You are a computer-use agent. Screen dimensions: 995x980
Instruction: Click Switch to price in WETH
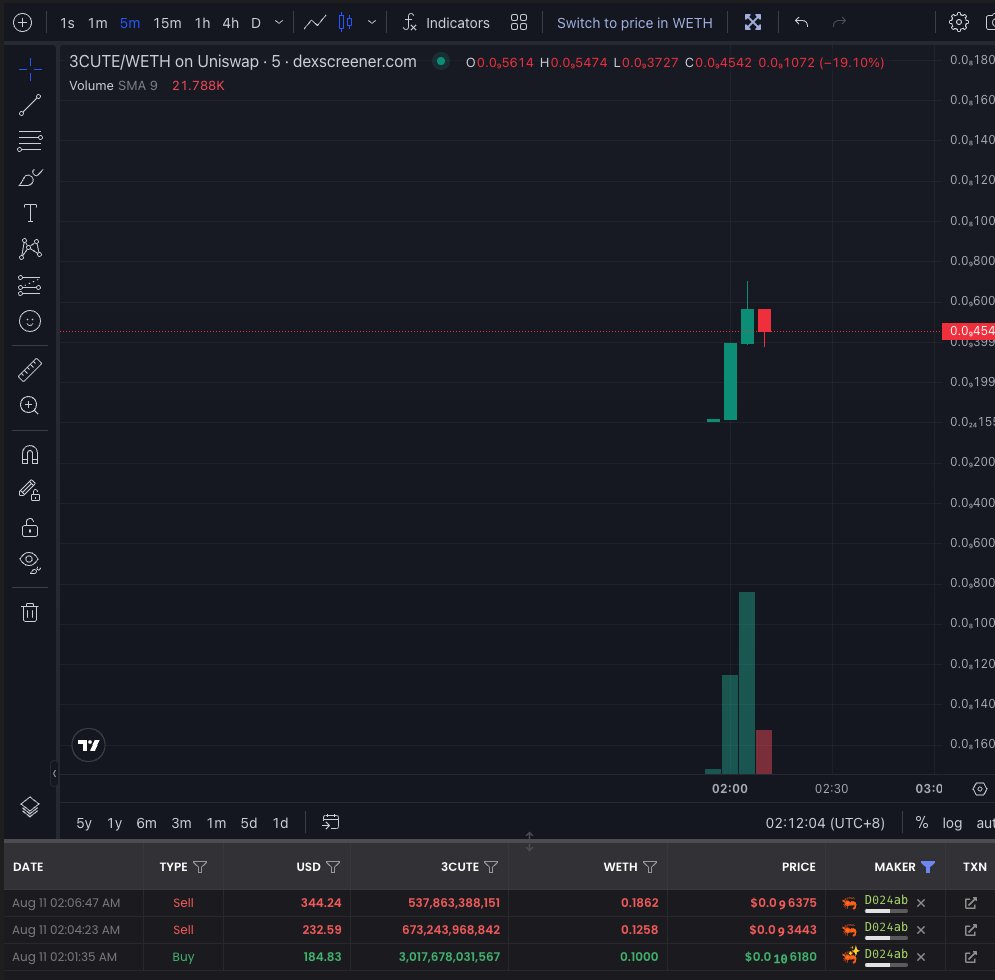[635, 23]
